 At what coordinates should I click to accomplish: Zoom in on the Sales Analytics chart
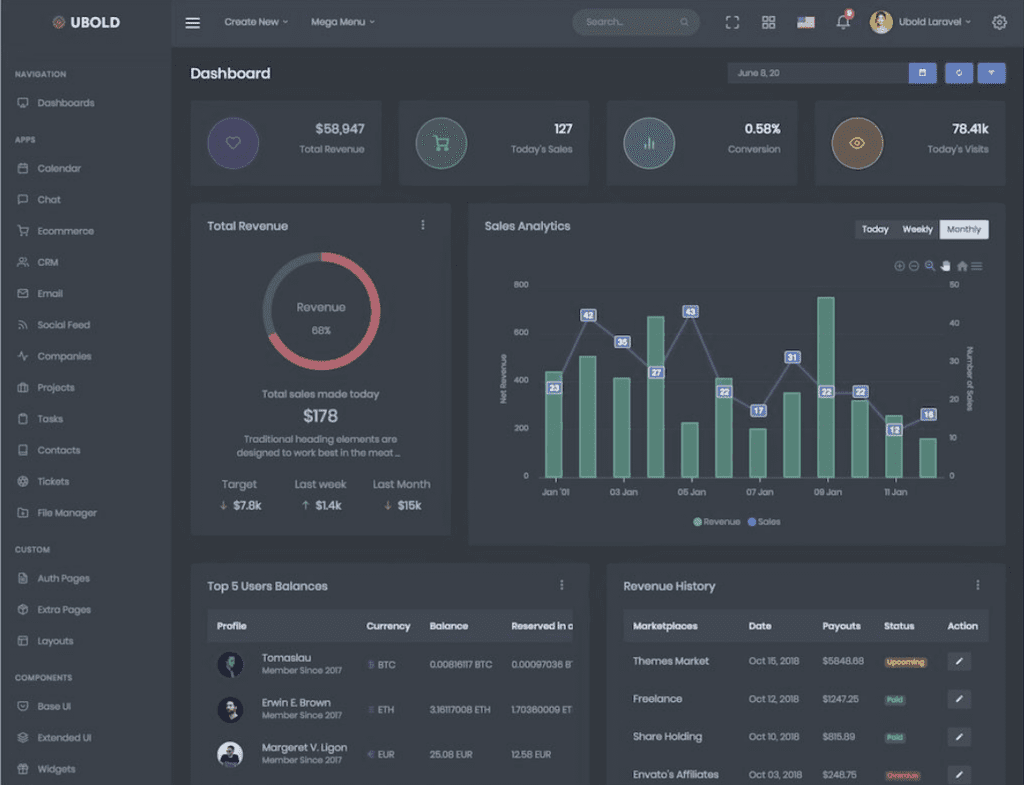(x=899, y=266)
